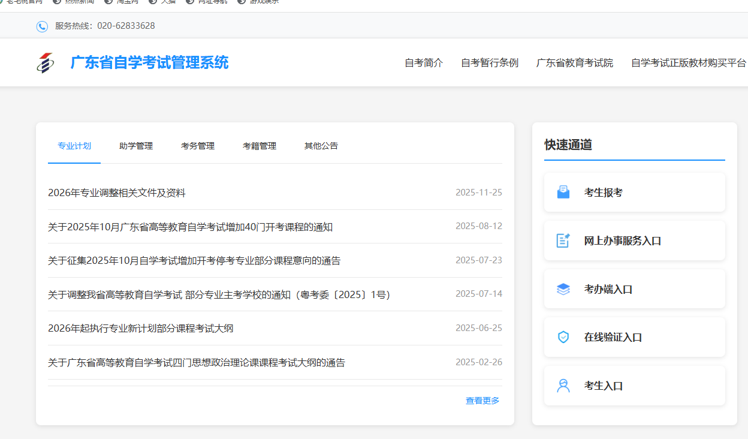The width and height of the screenshot is (748, 439).
Task: Click the 考生报考 printer icon
Action: (x=563, y=192)
